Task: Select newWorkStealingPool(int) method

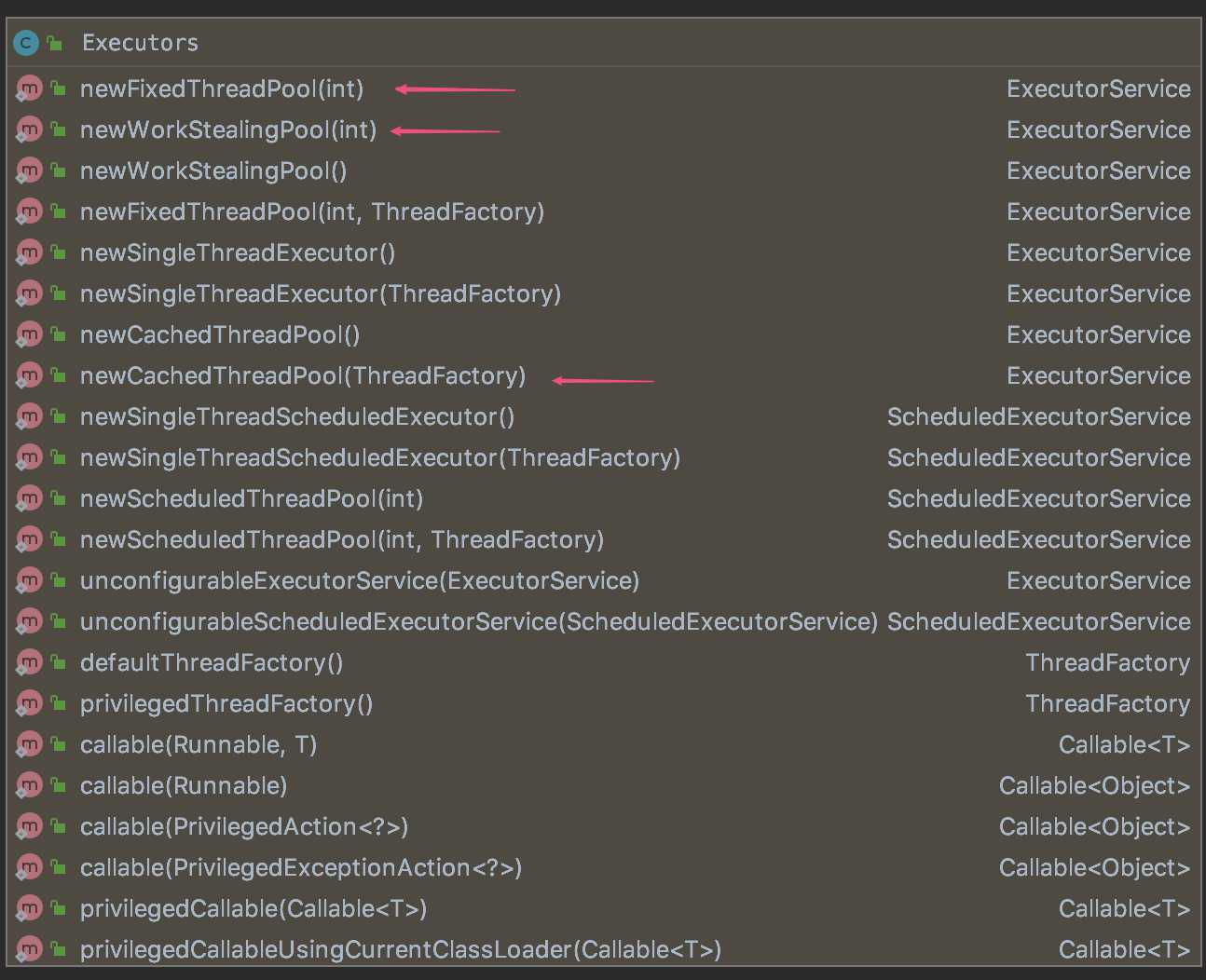Action: click(228, 129)
